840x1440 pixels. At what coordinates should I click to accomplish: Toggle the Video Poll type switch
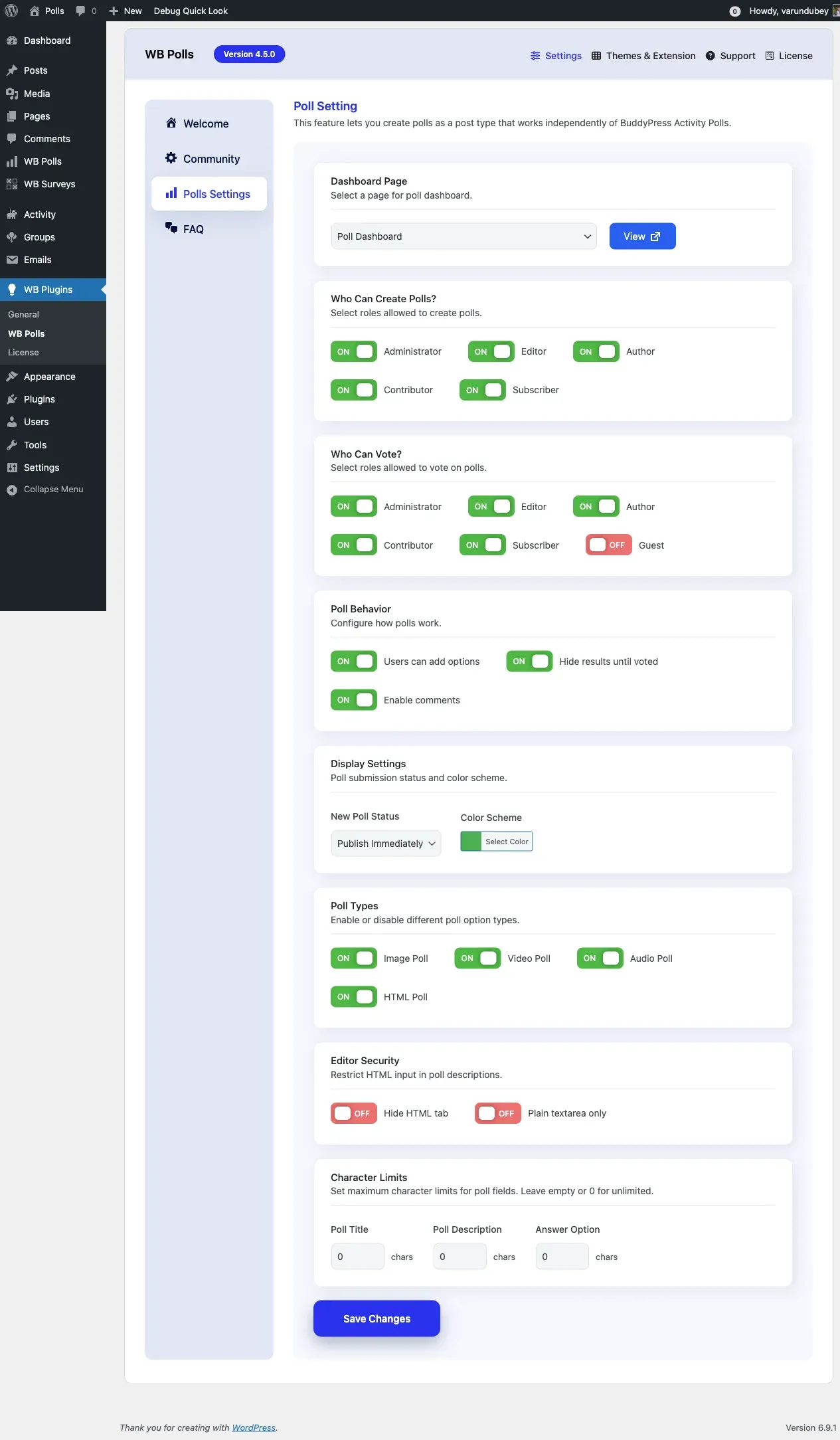click(x=477, y=958)
